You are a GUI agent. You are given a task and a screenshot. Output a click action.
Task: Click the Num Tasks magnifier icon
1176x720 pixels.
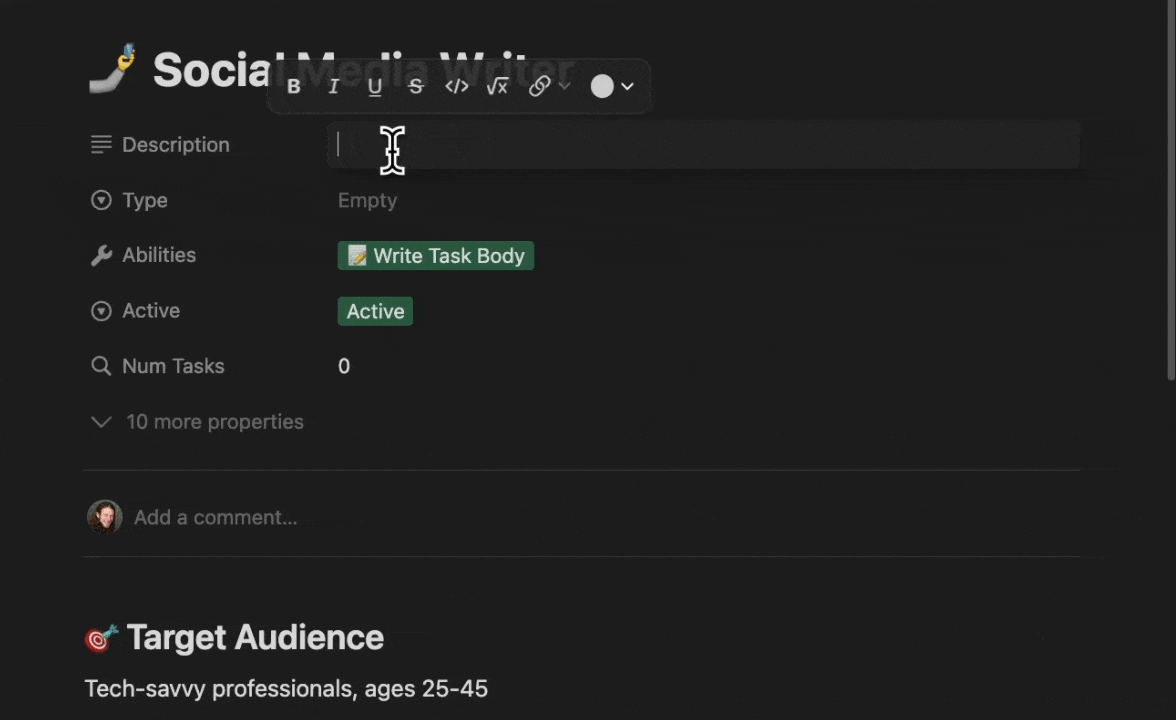(100, 366)
